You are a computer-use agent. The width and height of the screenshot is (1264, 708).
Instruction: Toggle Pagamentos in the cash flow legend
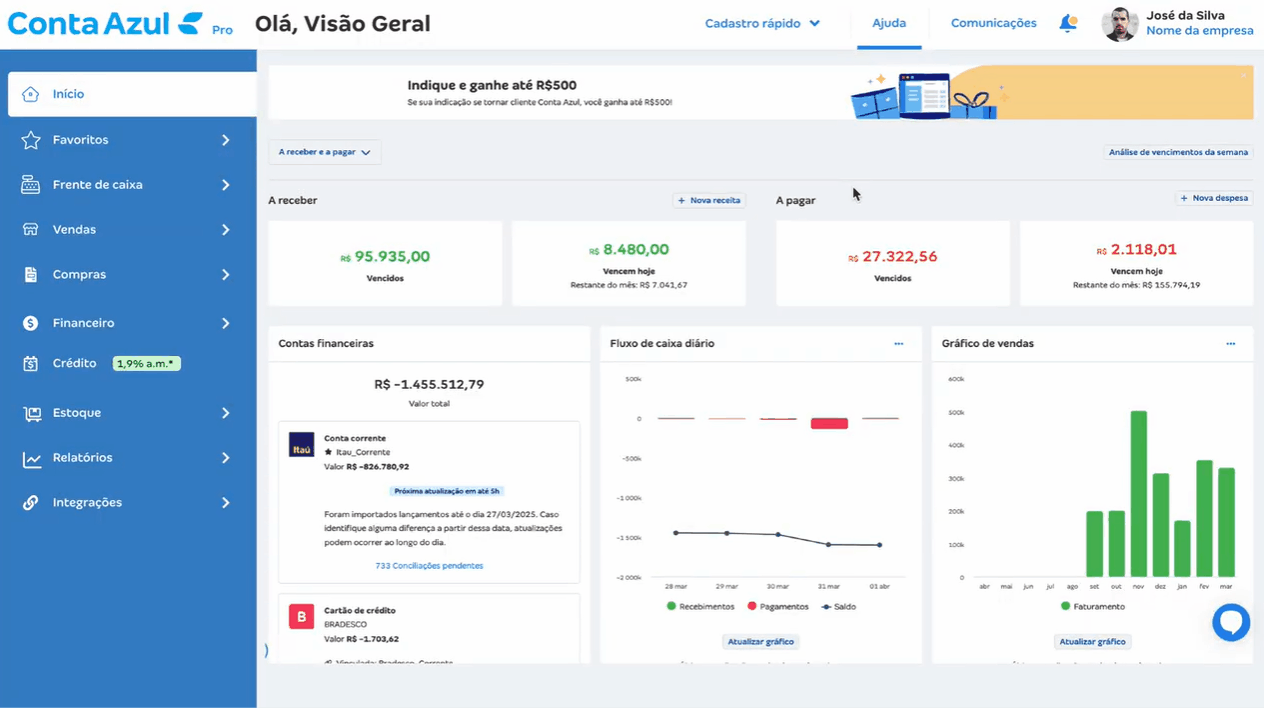777,605
